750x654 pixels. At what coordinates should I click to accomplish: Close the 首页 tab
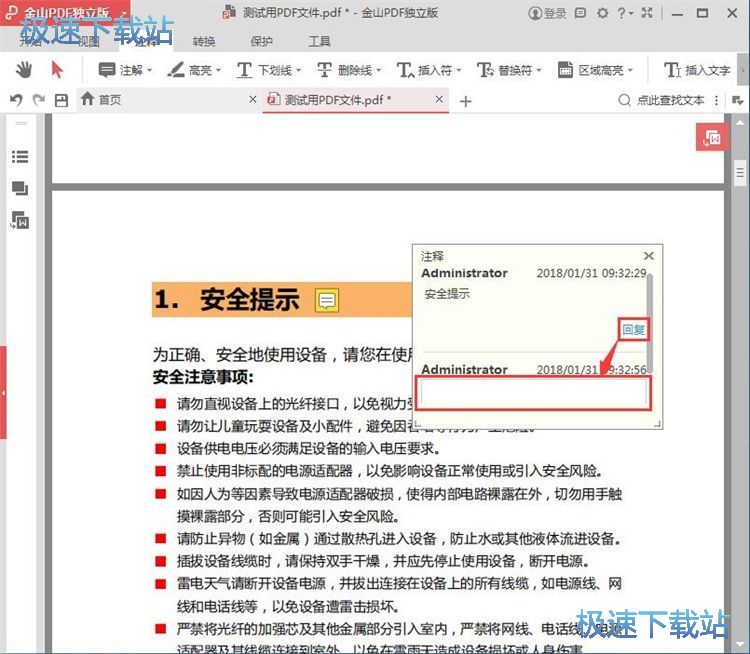[x=253, y=99]
